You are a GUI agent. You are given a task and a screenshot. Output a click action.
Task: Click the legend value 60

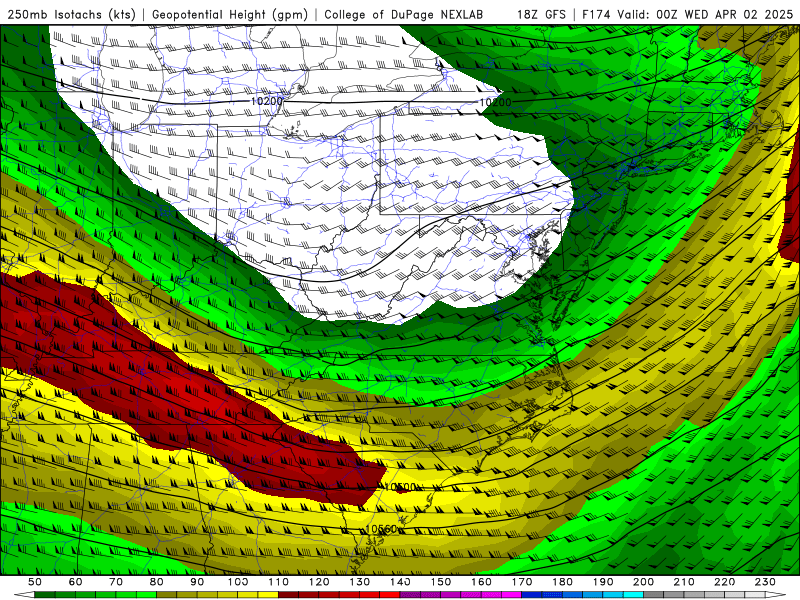pyautogui.click(x=76, y=582)
